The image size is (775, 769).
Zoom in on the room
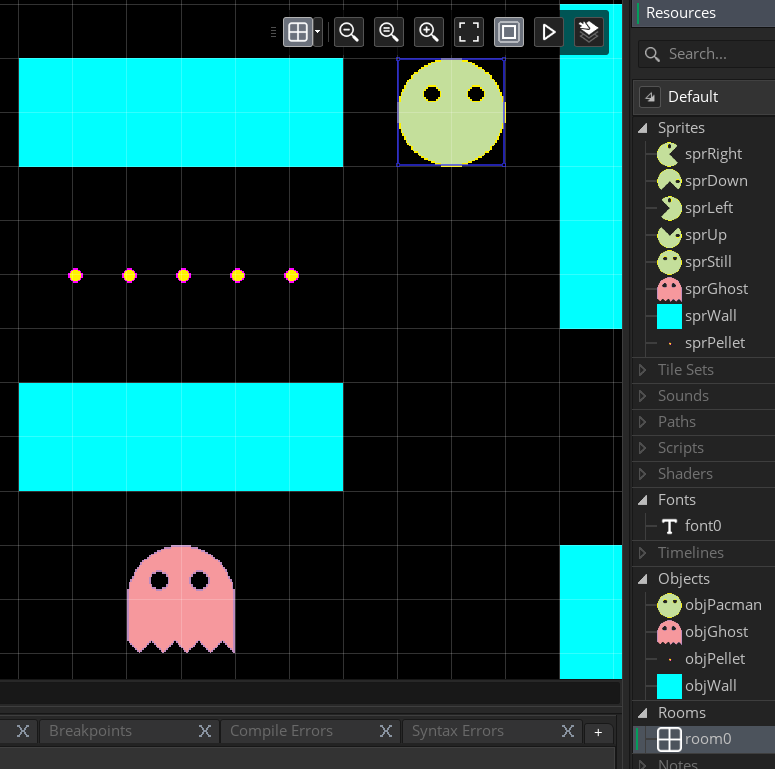[429, 32]
